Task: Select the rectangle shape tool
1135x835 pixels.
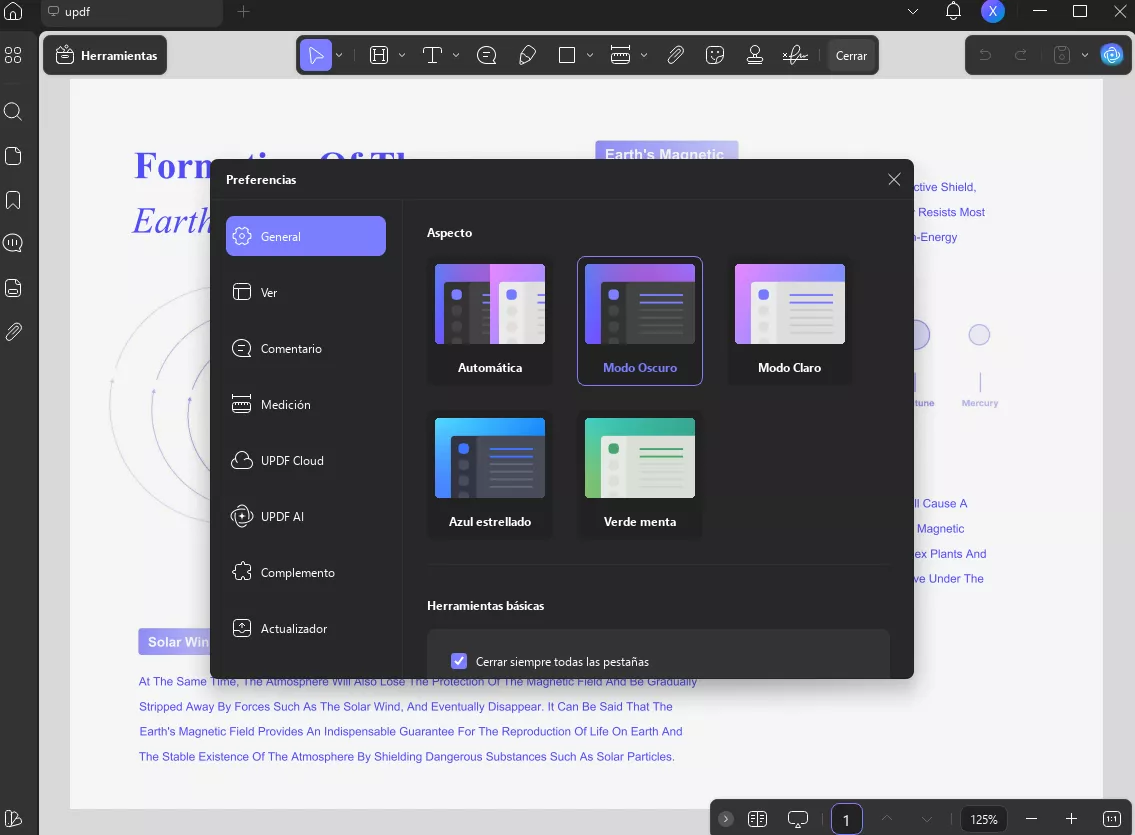Action: click(567, 55)
